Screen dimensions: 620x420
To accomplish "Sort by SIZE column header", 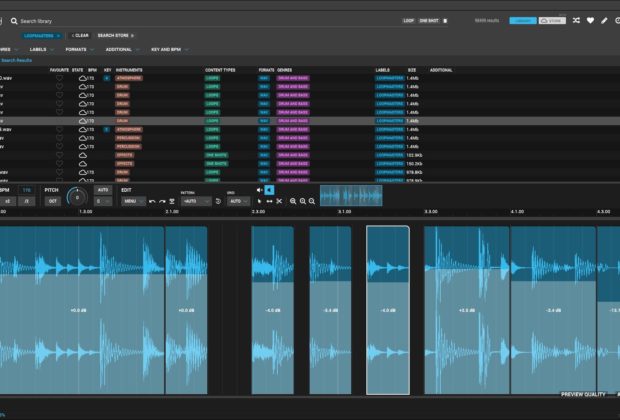I will [412, 70].
